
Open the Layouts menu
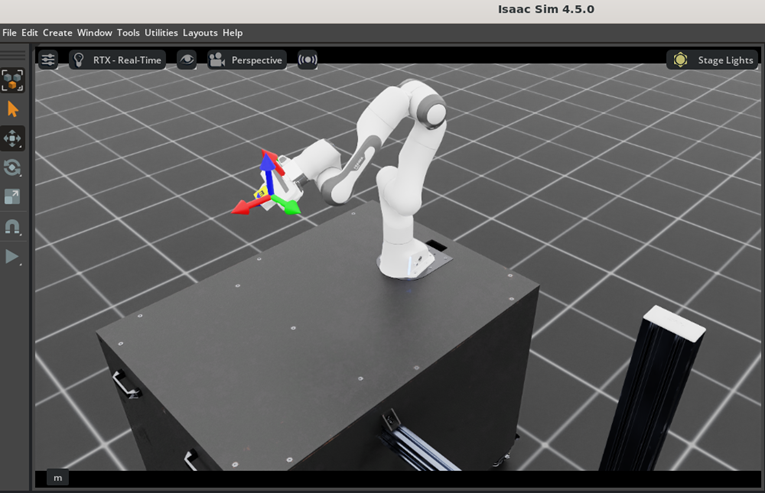tap(200, 33)
